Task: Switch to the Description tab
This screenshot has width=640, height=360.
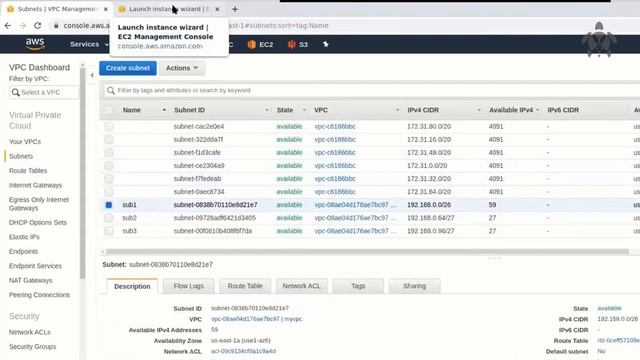Action: click(x=132, y=286)
